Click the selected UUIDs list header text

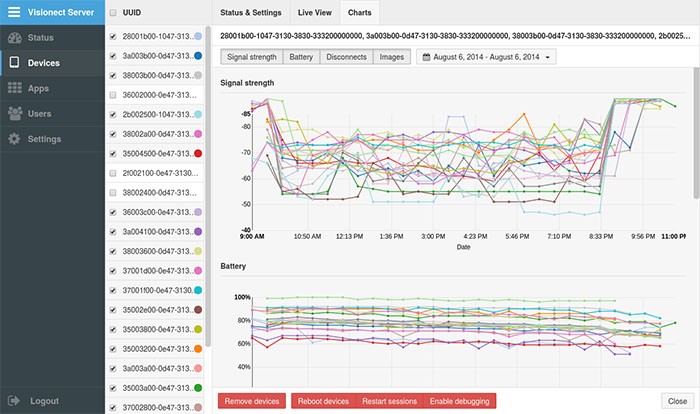(x=455, y=36)
